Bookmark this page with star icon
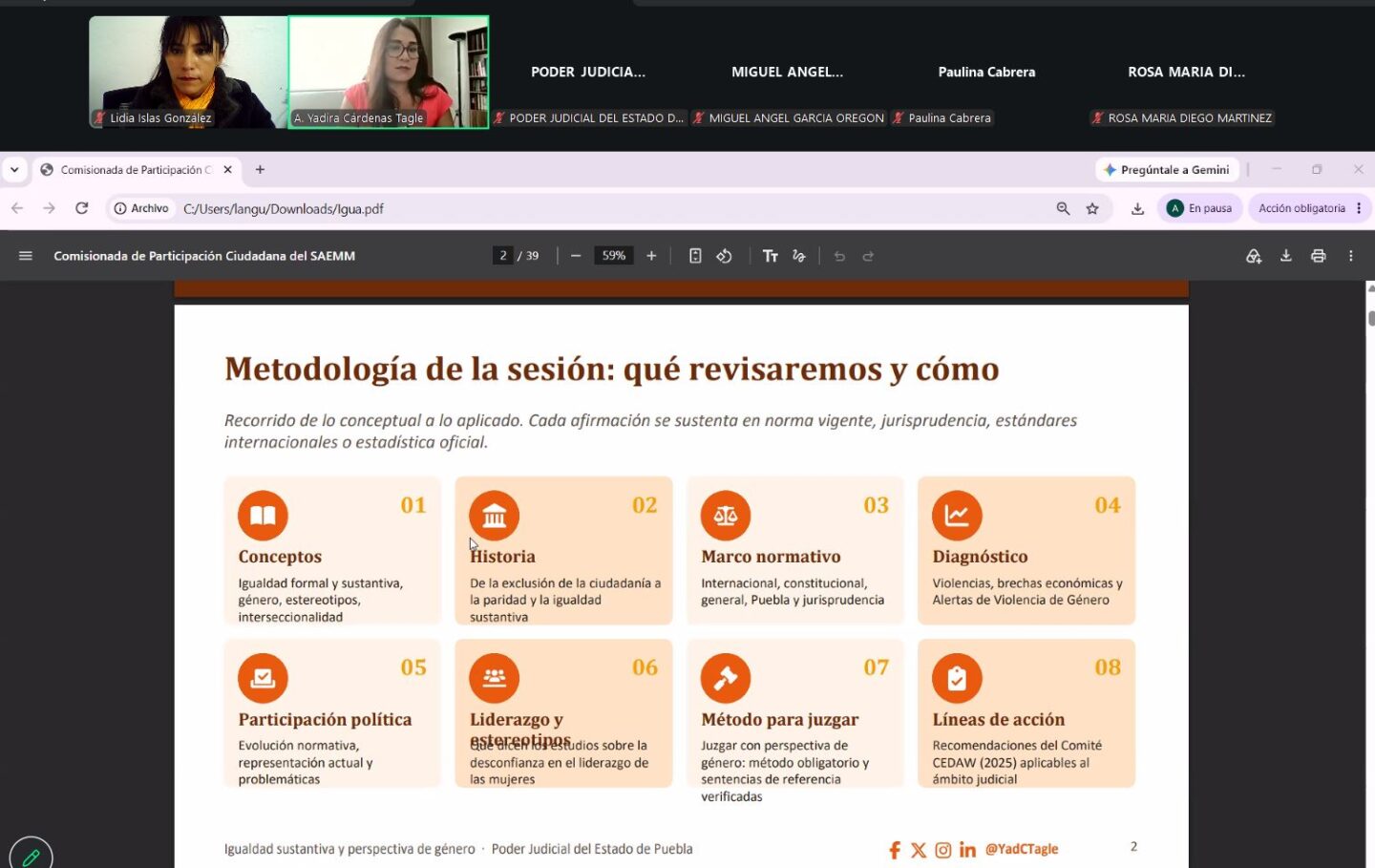Image resolution: width=1375 pixels, height=868 pixels. [x=1092, y=208]
